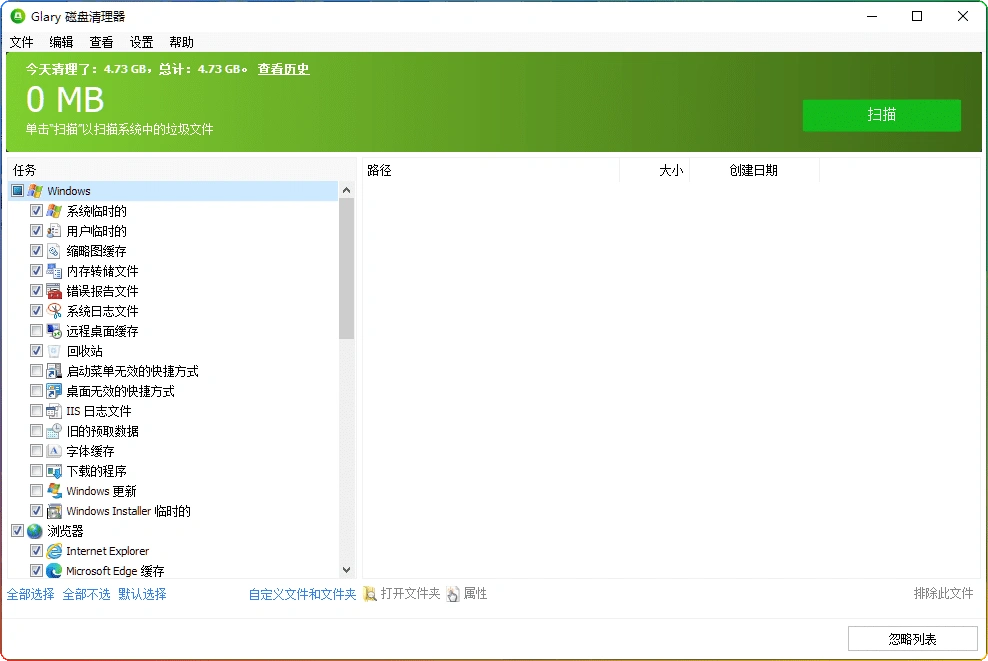
Task: Check the Windows 更新 checkbox
Action: pyautogui.click(x=35, y=491)
